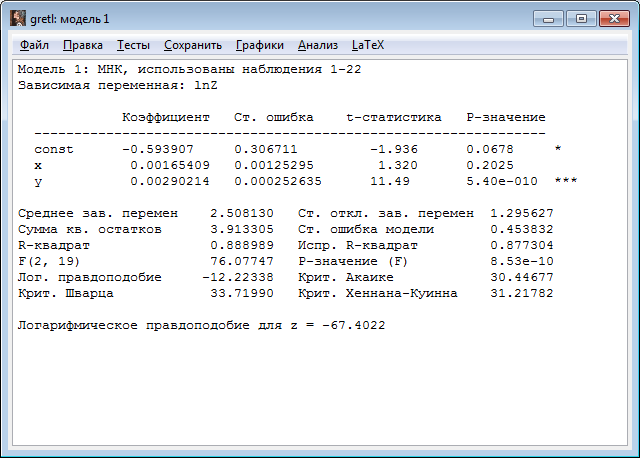The image size is (640, 458).
Task: Open the Правка menu
Action: pos(82,45)
